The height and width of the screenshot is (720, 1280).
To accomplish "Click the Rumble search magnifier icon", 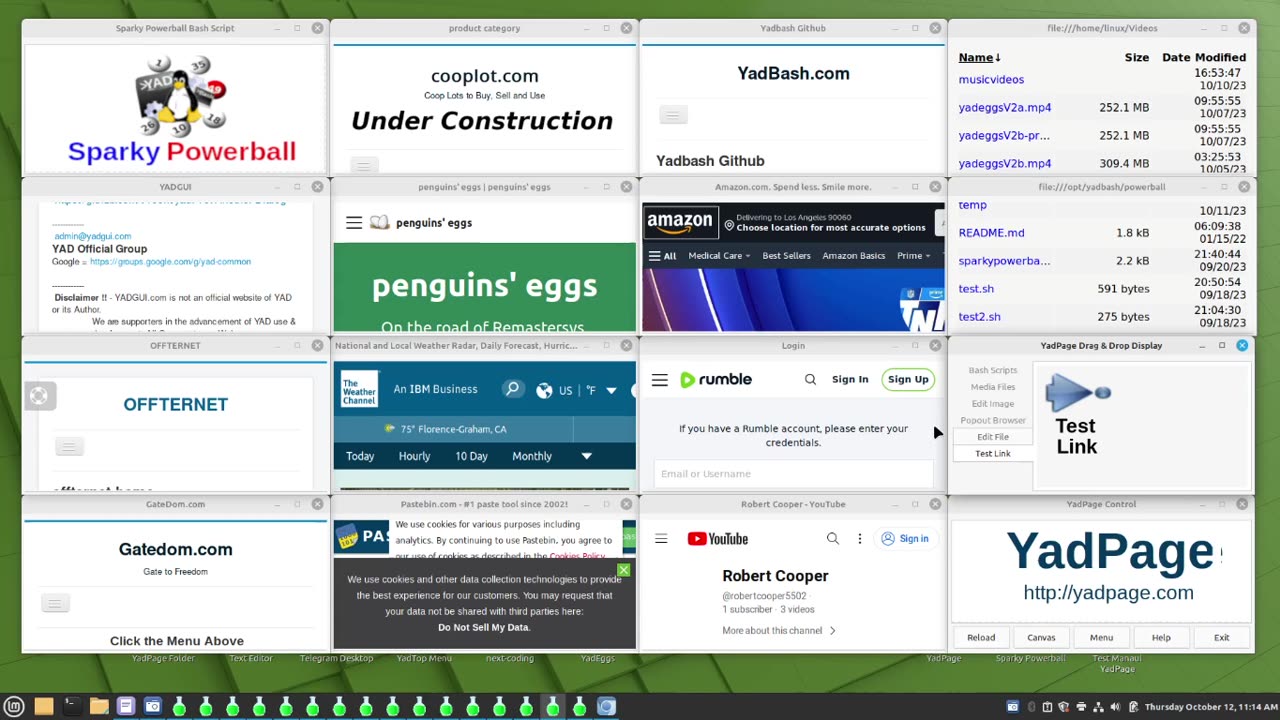I will pyautogui.click(x=810, y=380).
